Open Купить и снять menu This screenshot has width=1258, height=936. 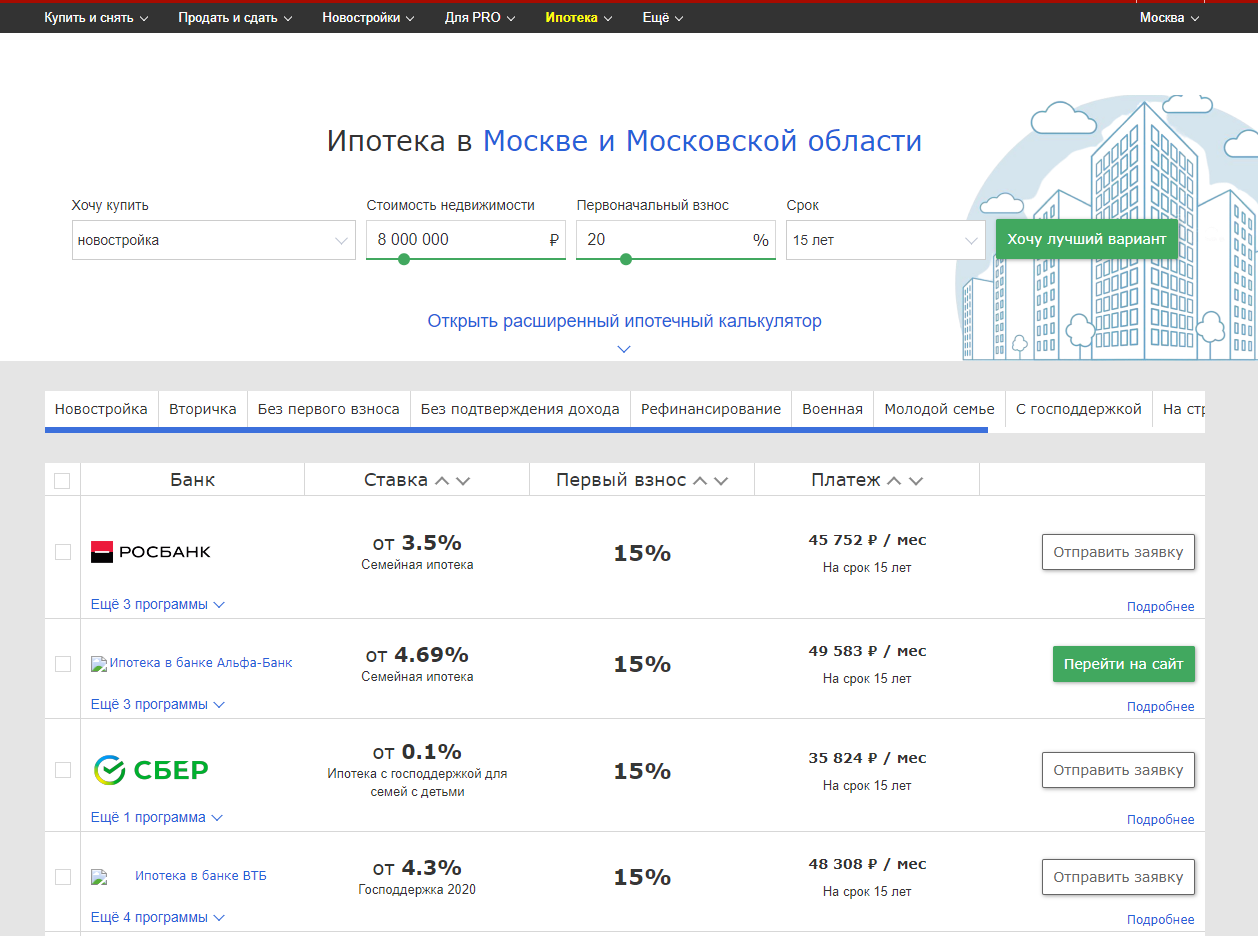[x=96, y=18]
